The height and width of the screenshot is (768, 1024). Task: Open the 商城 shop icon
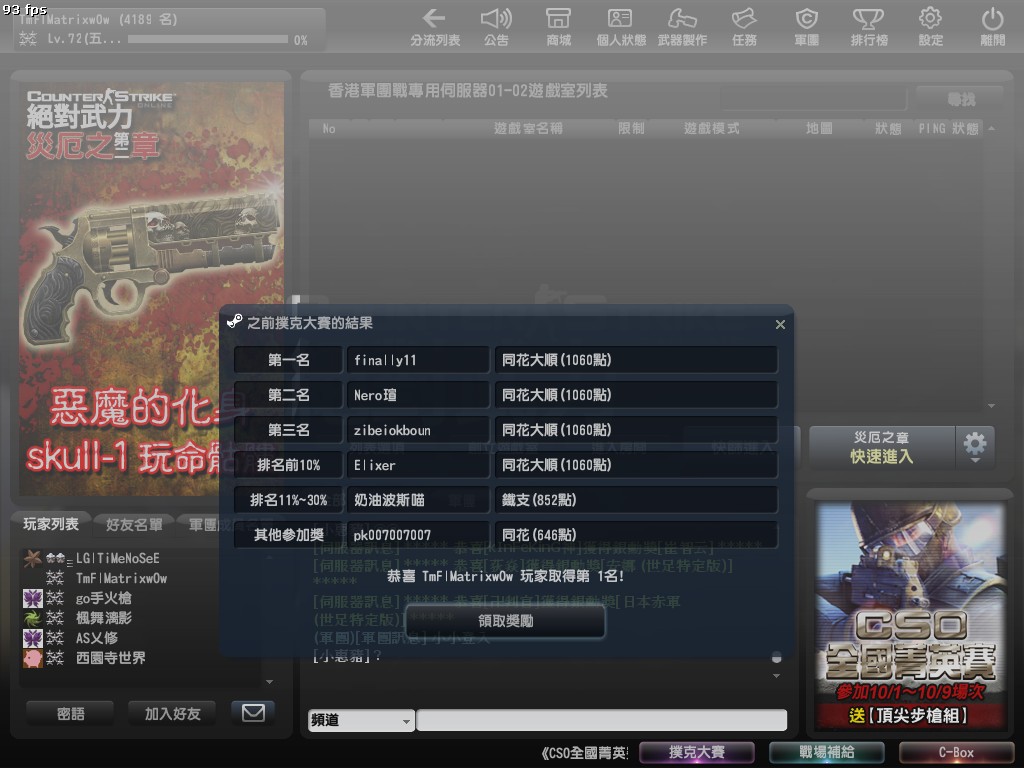click(559, 20)
